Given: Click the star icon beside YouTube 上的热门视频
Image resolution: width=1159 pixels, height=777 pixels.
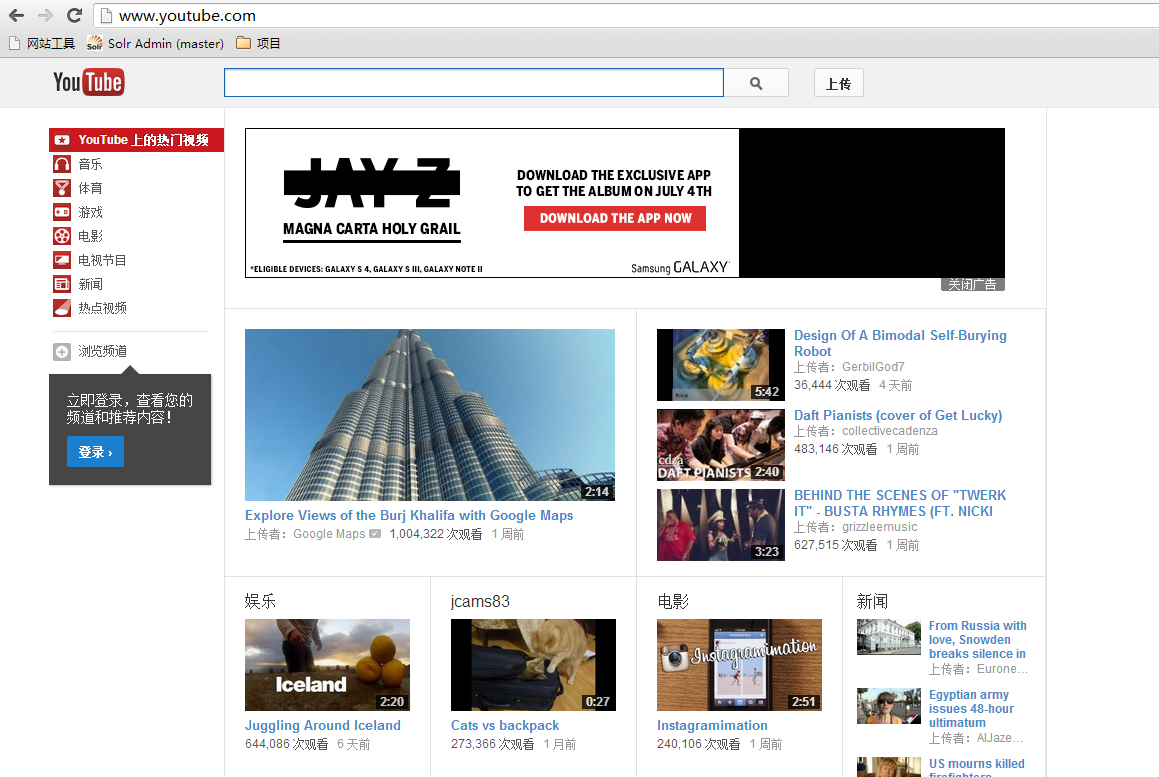Looking at the screenshot, I should point(62,140).
